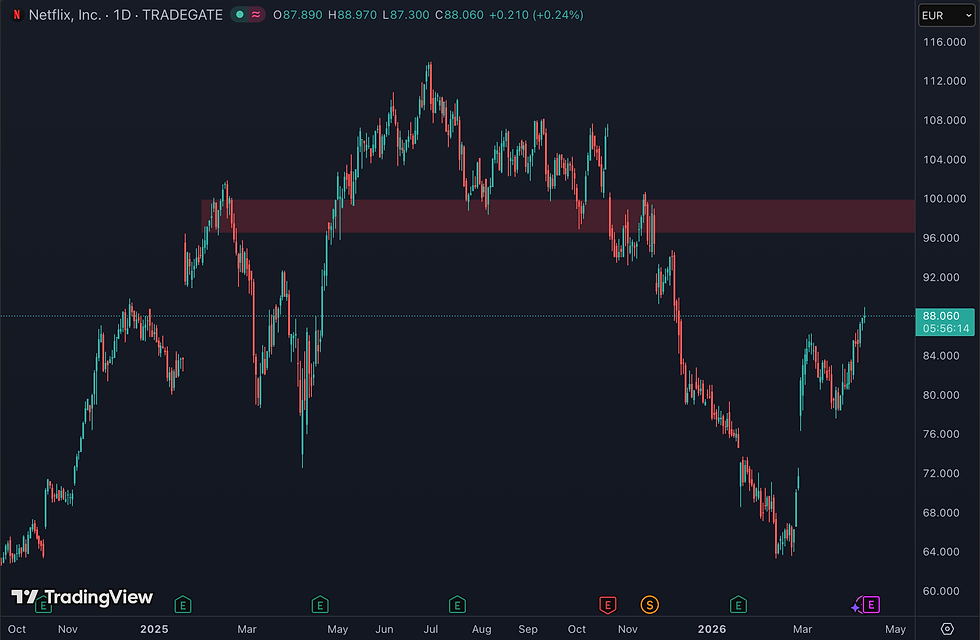
Task: Click the 116.000 price axis label
Action: click(944, 42)
